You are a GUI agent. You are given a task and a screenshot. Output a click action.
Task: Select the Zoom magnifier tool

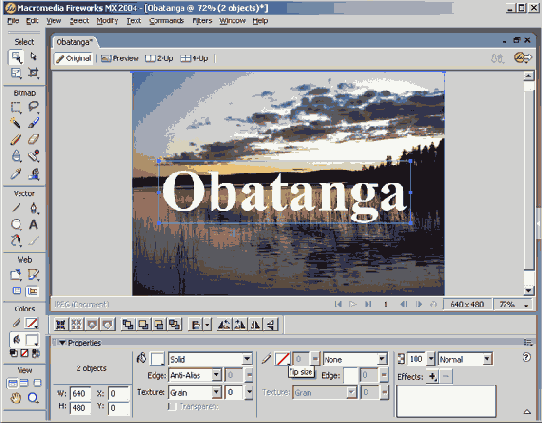coord(33,398)
